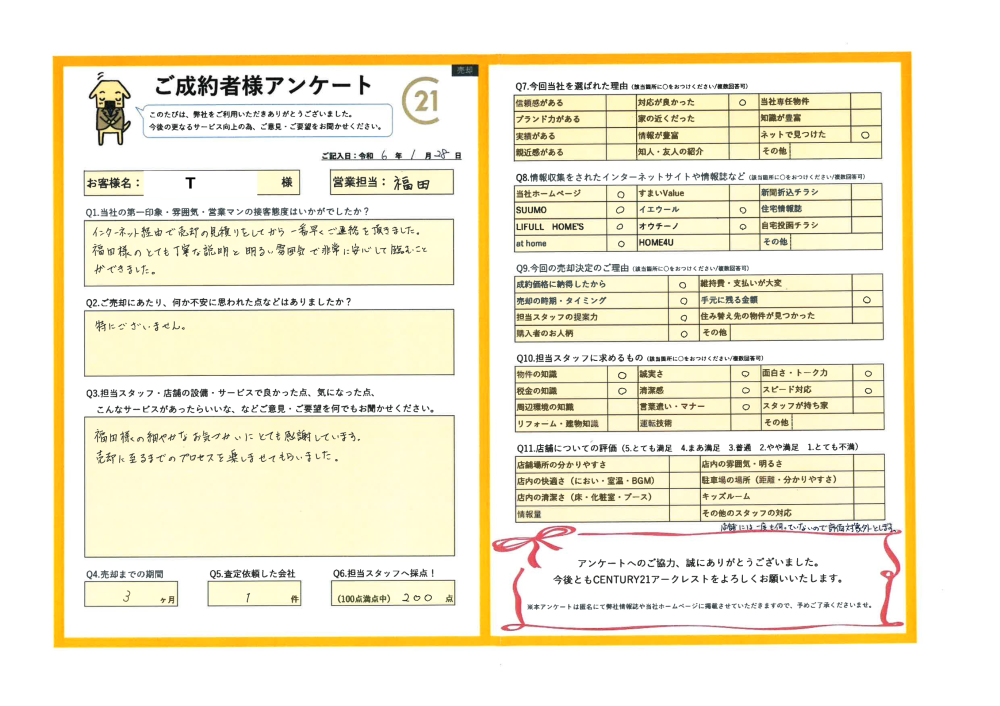Click the 売却 tag at page top

(463, 70)
